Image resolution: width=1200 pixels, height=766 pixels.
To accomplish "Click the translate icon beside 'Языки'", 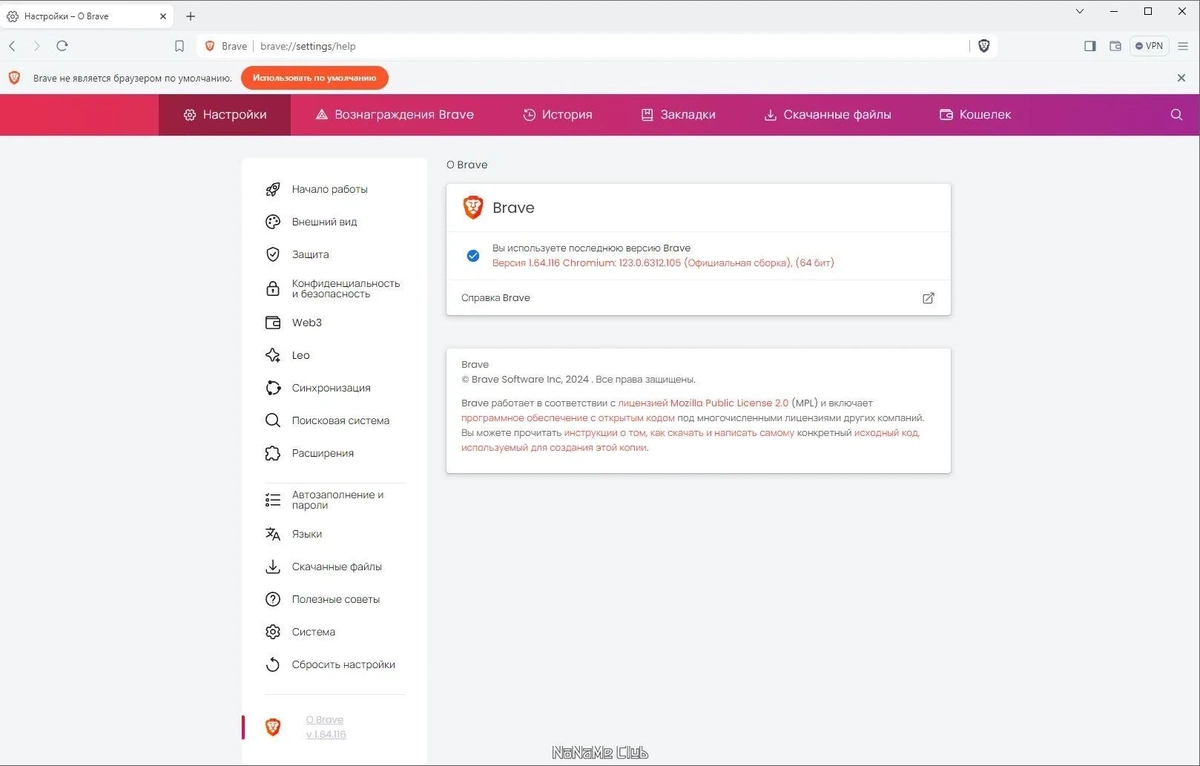I will tap(272, 534).
